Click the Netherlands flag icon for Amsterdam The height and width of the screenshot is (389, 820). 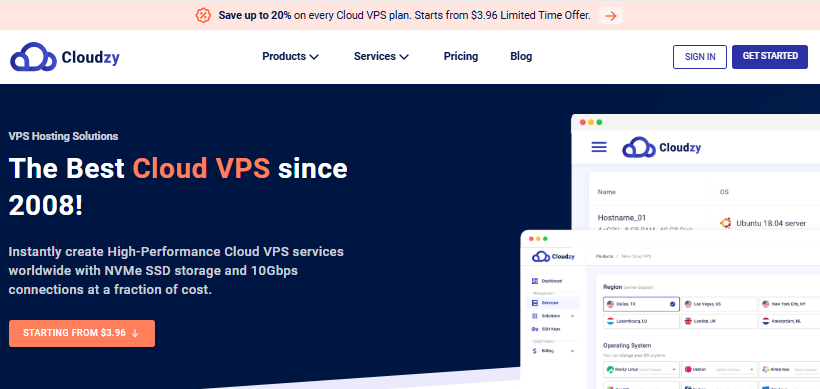(766, 321)
